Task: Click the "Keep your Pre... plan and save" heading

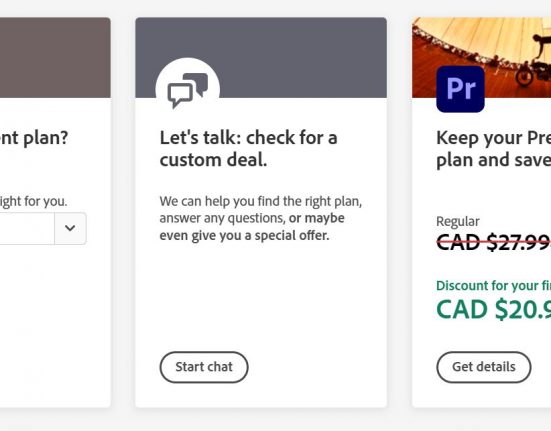Action: point(493,149)
